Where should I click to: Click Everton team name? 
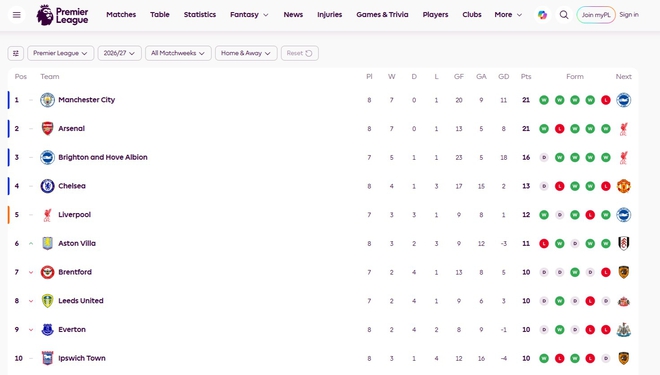click(72, 330)
